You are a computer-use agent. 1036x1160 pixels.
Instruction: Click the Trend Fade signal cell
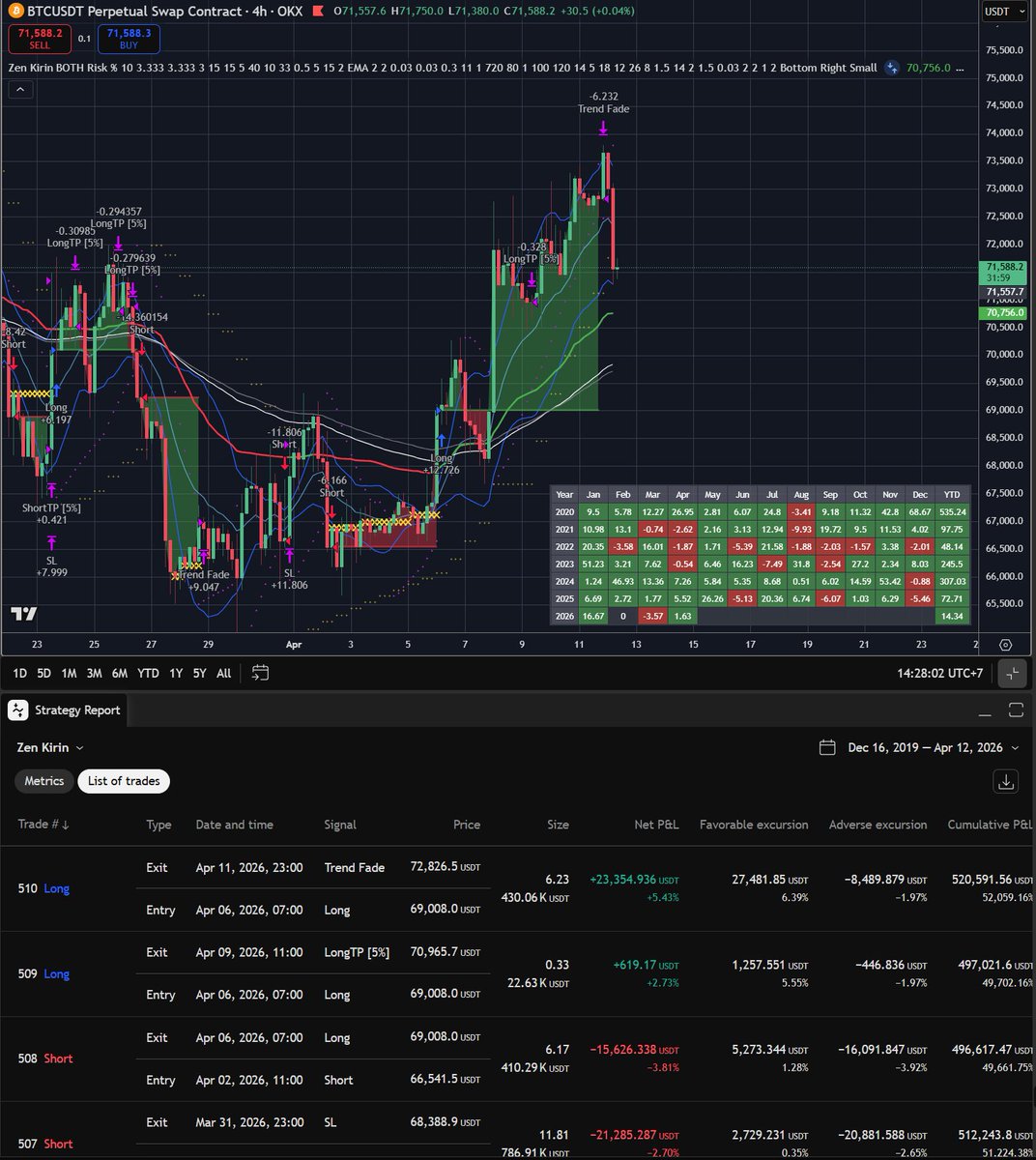coord(355,867)
